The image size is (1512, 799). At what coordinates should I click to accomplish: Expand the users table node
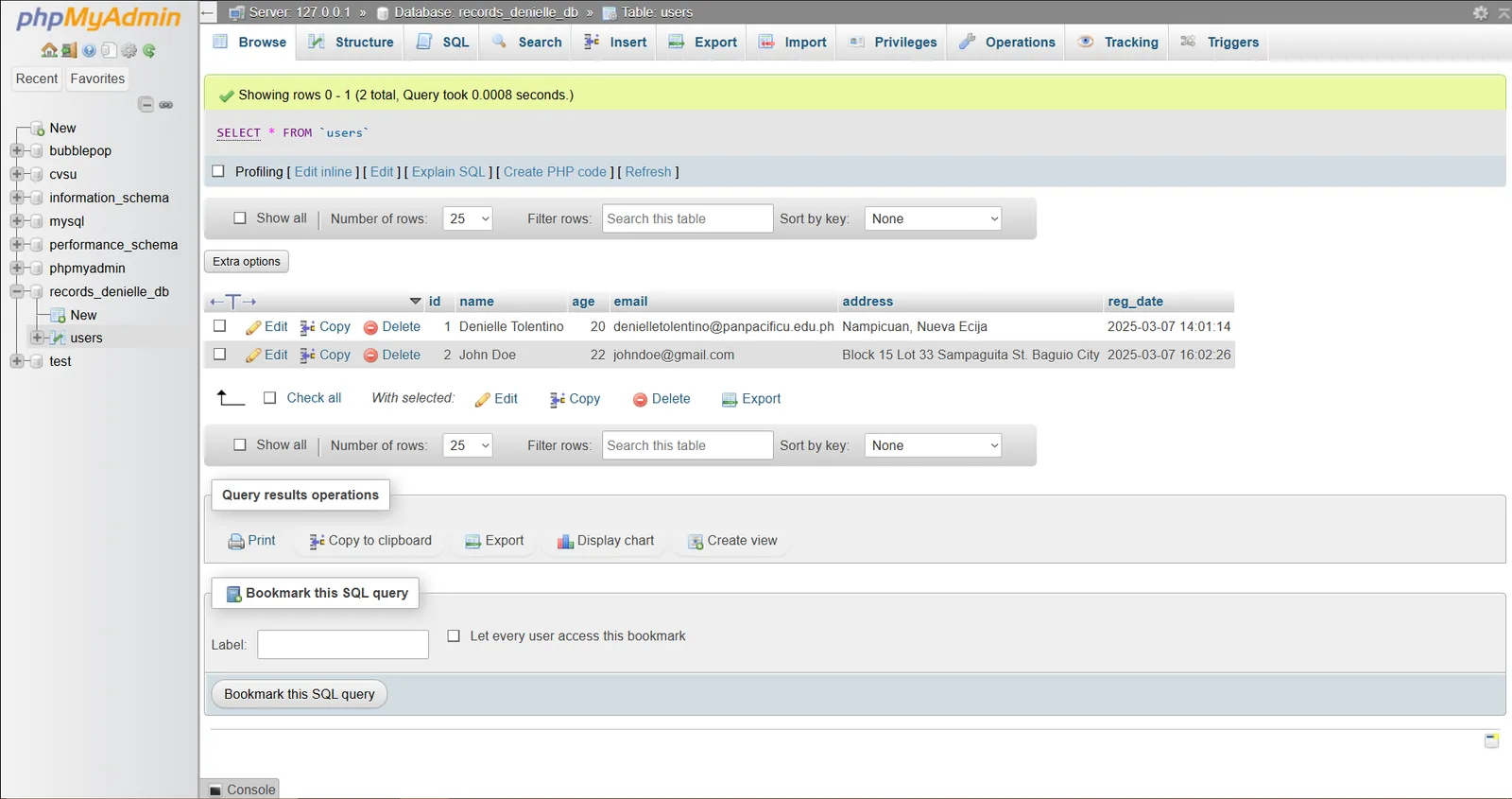[37, 338]
